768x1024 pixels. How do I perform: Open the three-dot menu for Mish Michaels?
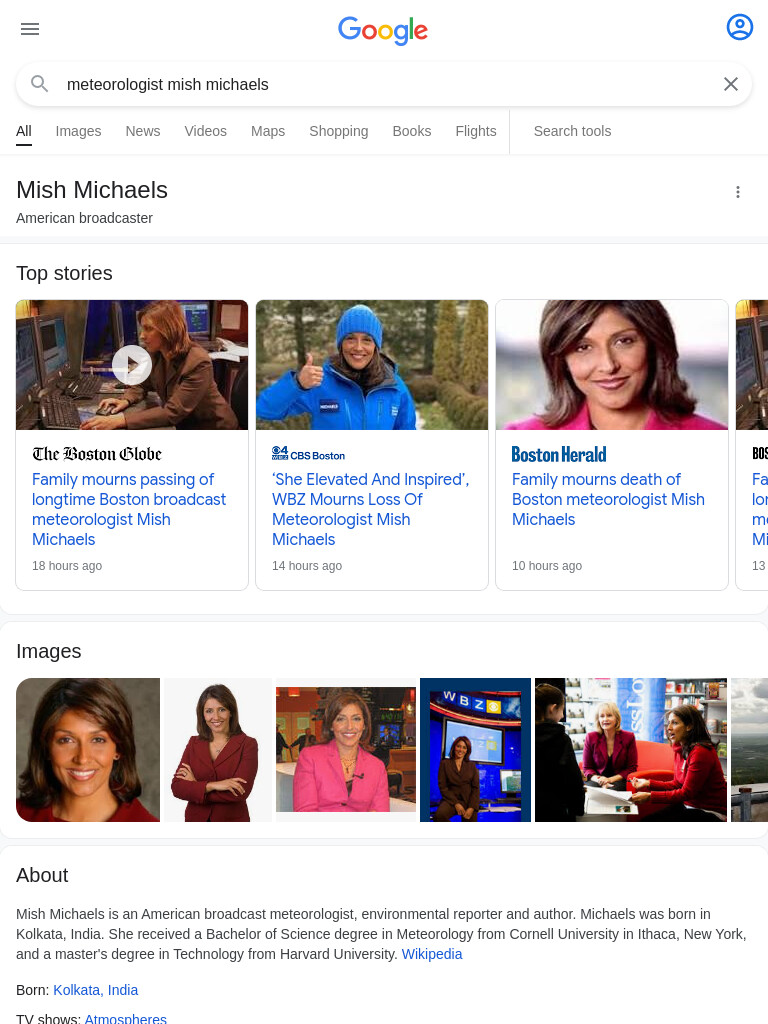[x=738, y=192]
